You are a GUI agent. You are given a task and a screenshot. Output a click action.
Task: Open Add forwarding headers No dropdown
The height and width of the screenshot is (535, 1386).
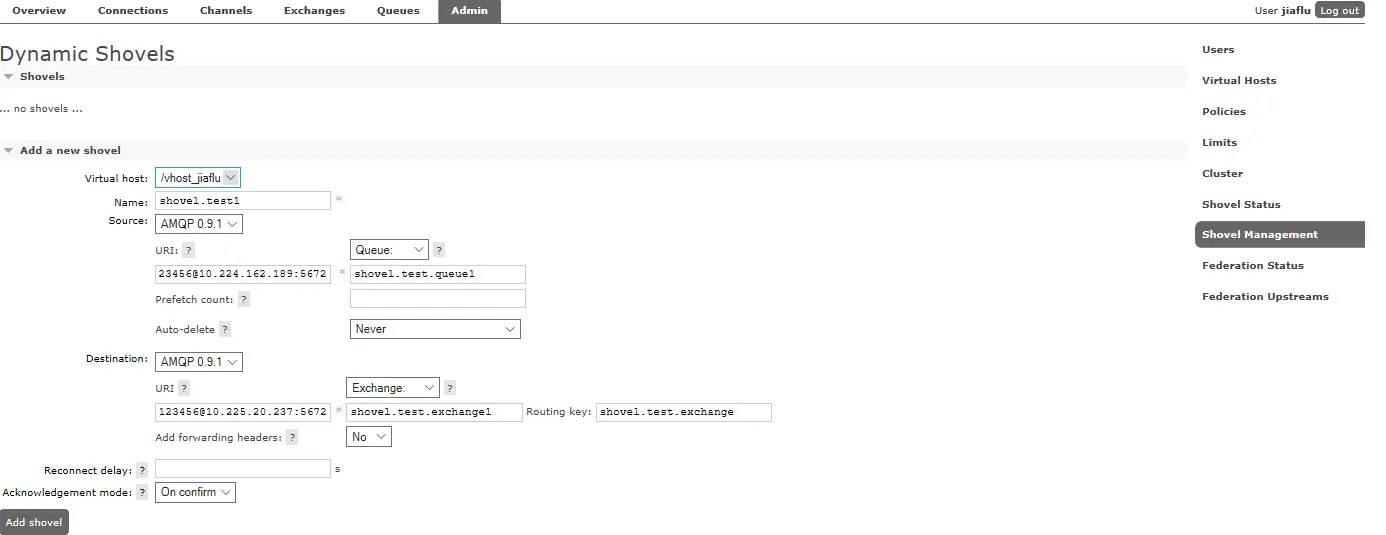pyautogui.click(x=369, y=437)
